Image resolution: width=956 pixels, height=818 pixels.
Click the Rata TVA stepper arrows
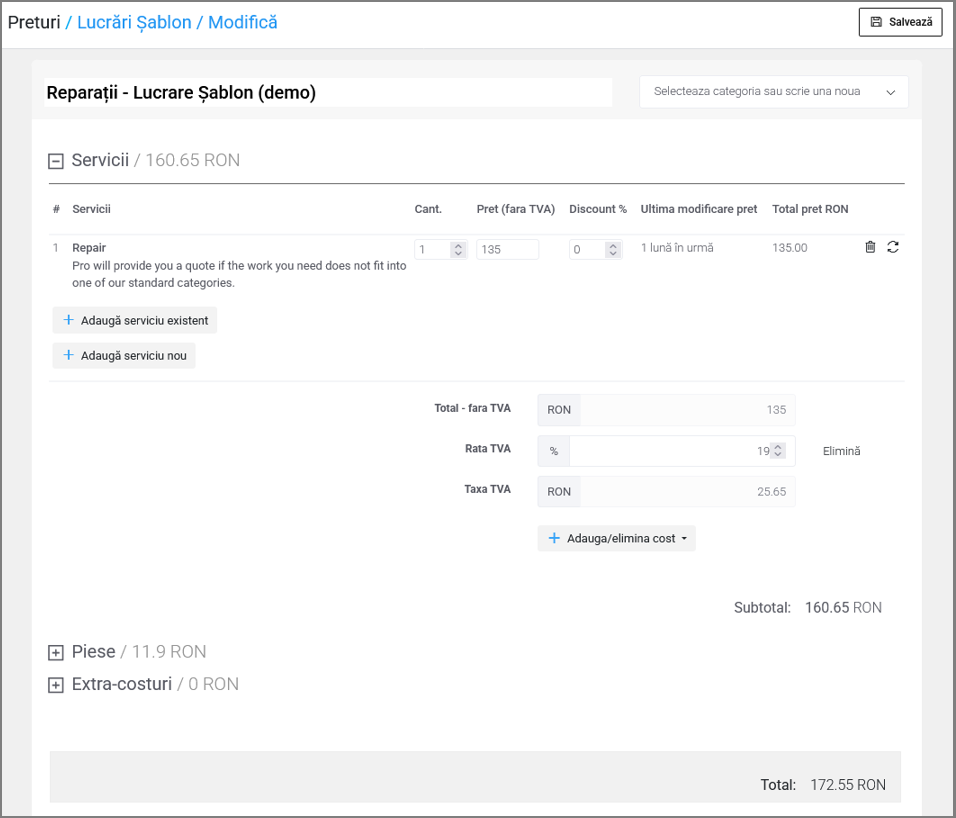click(778, 451)
